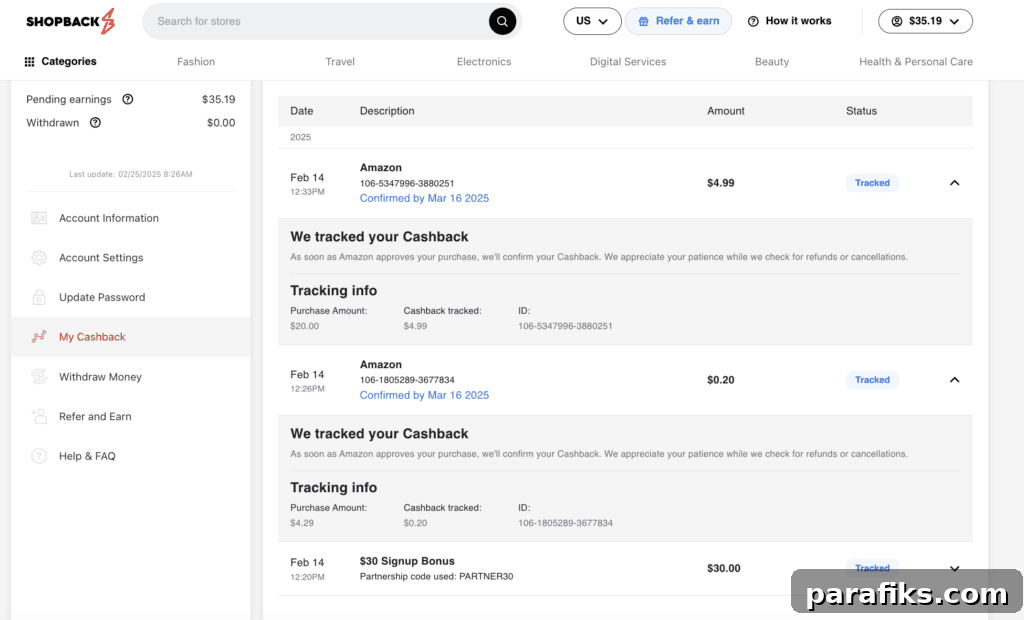Image resolution: width=1024 pixels, height=620 pixels.
Task: Click the Account Information card icon
Action: click(x=39, y=218)
